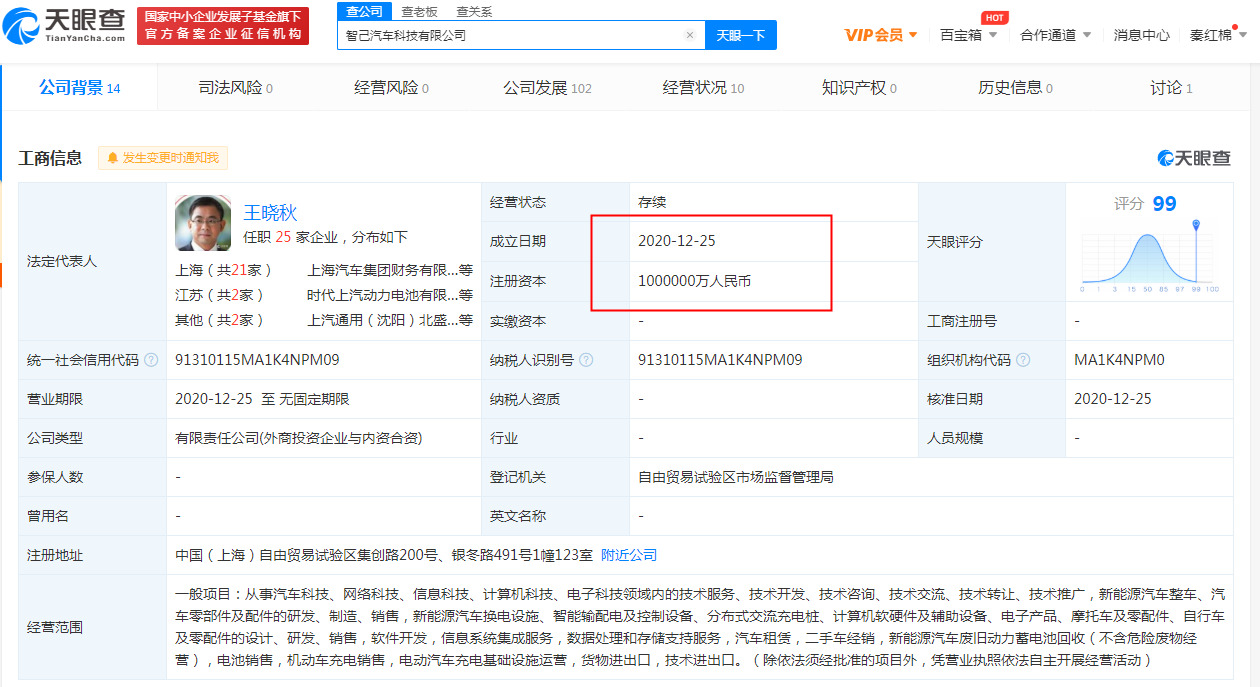Click the registered capital 1000000万人民币
The width and height of the screenshot is (1260, 687).
(694, 281)
